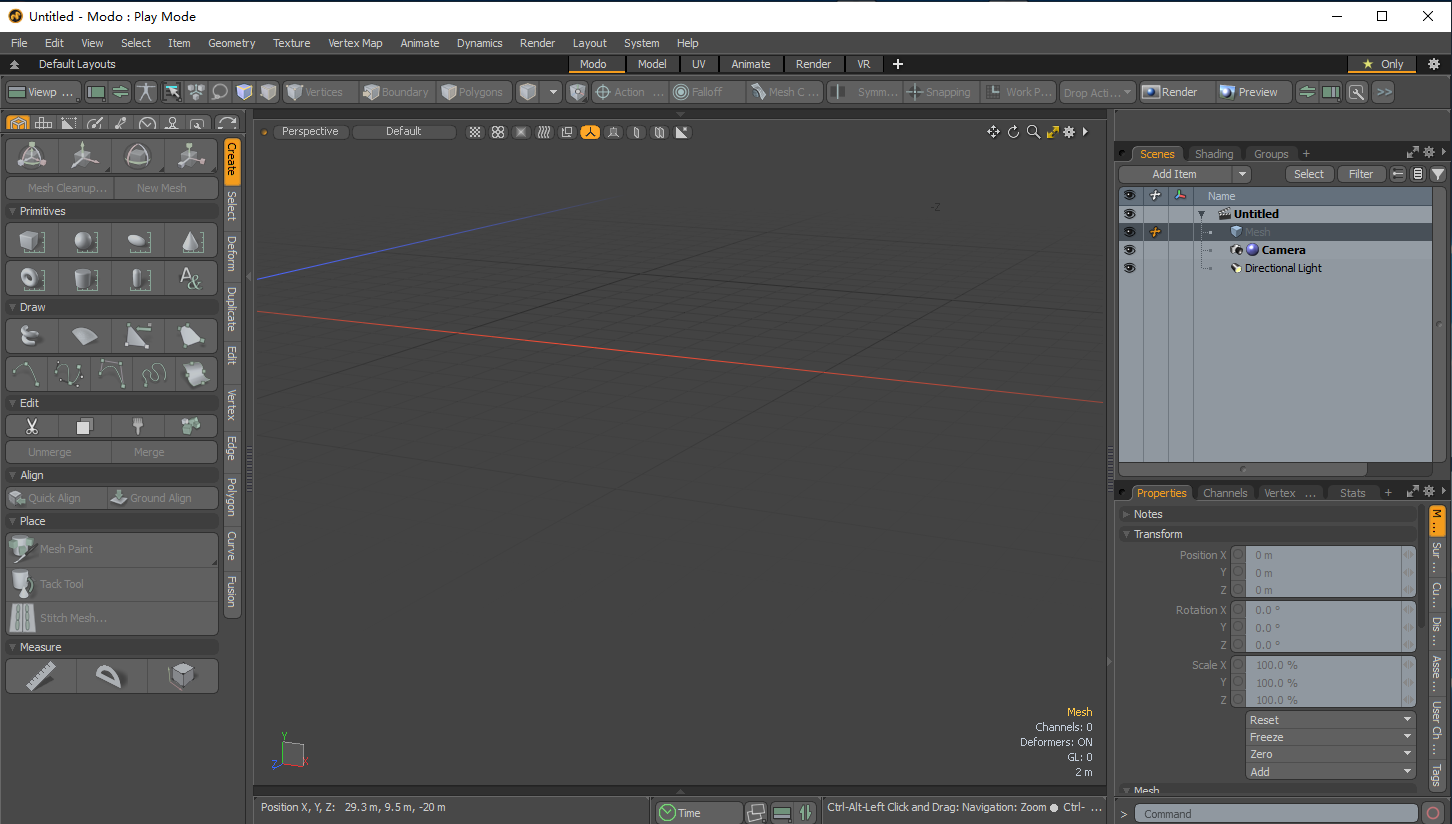This screenshot has height=824, width=1452.
Task: Collapse the Untitled scene tree
Action: coord(1201,214)
